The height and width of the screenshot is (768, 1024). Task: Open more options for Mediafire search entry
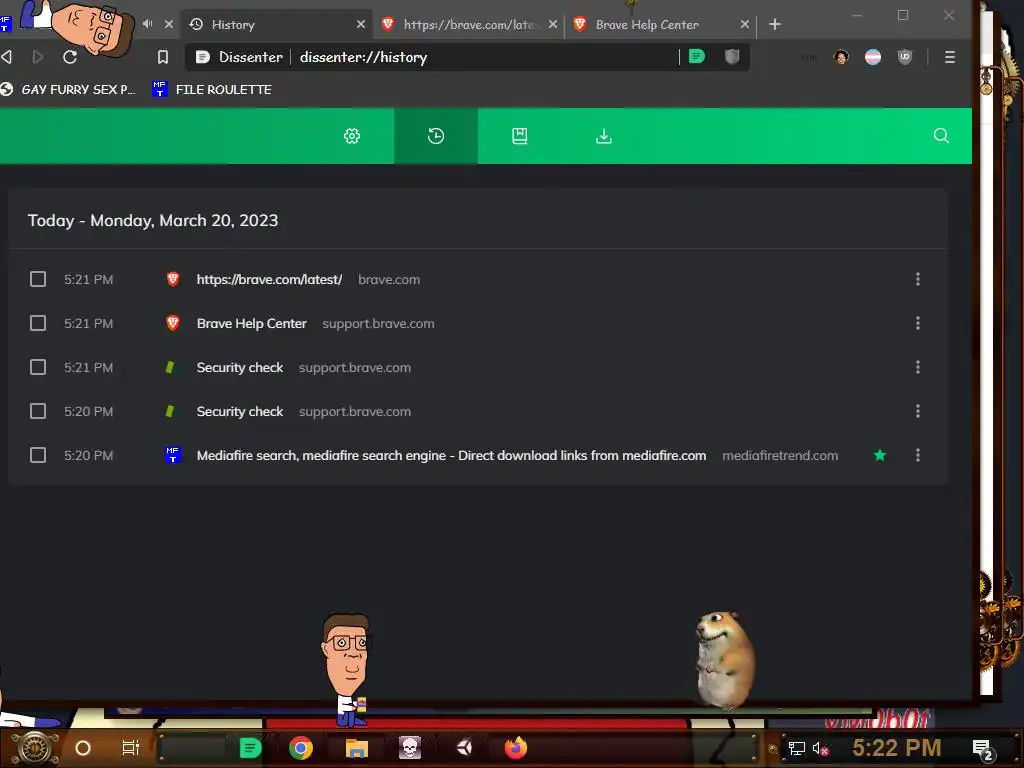tap(918, 455)
